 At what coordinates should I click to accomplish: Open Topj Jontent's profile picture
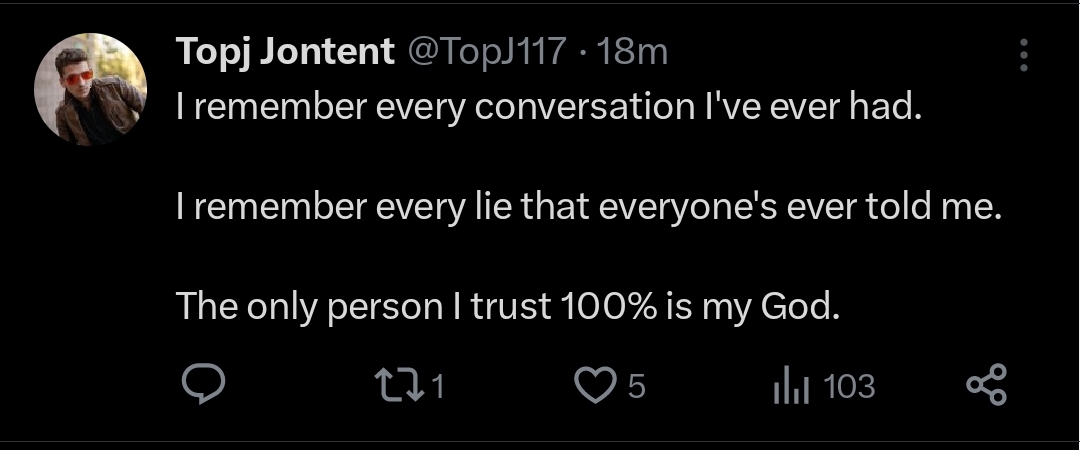(x=91, y=89)
